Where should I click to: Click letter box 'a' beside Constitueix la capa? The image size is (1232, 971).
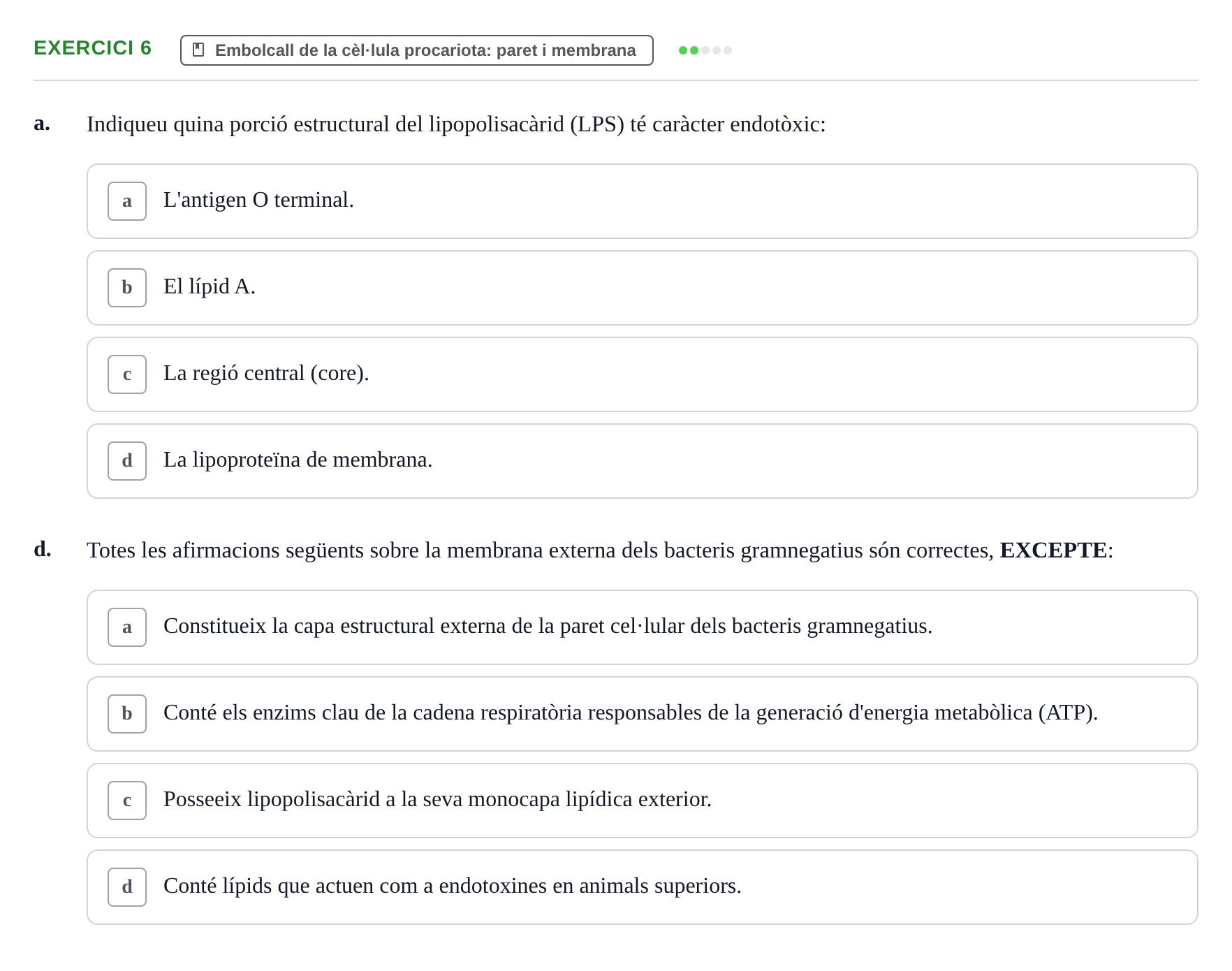click(127, 627)
